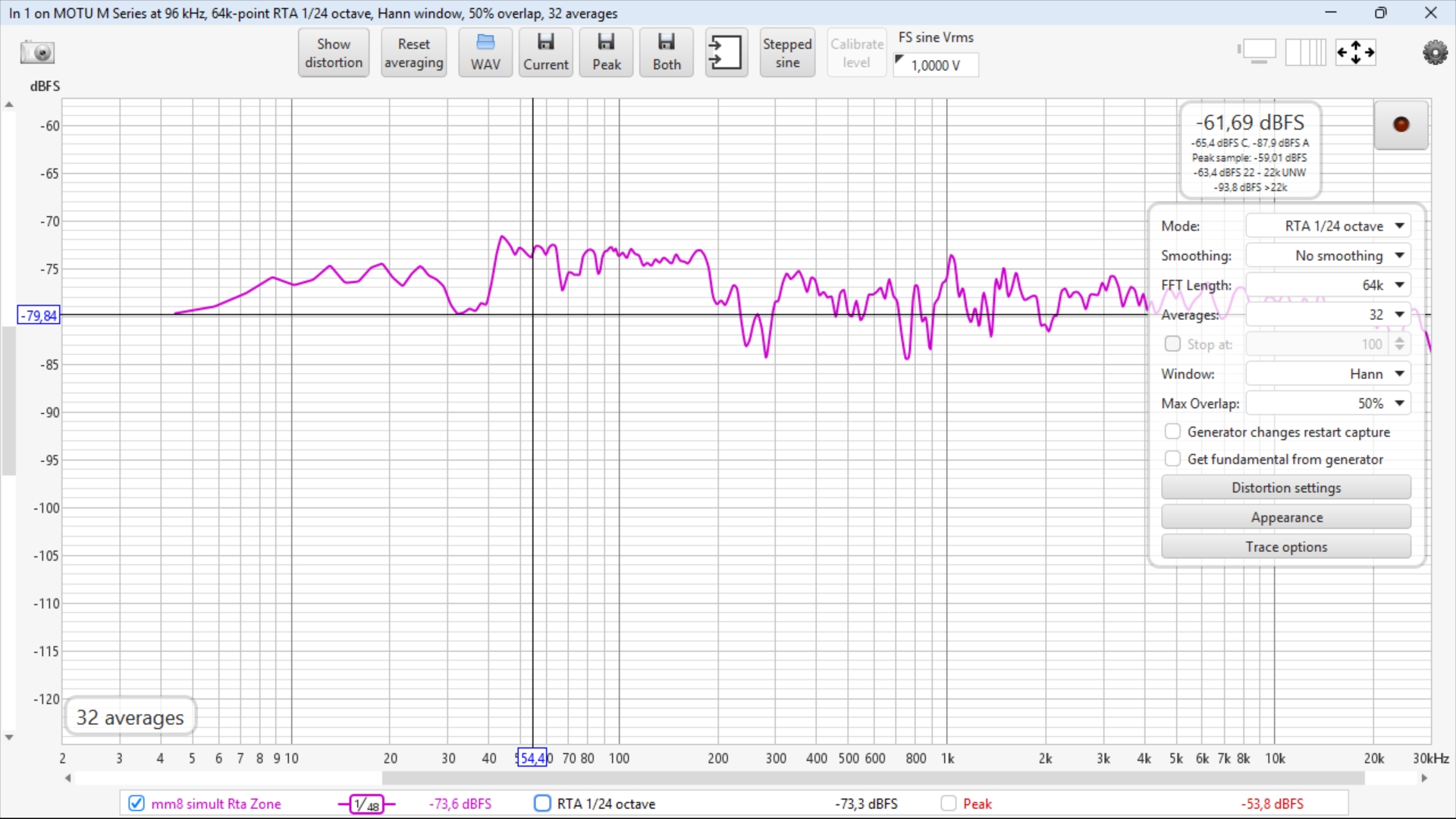Click the 1k frequency axis label

(x=948, y=758)
